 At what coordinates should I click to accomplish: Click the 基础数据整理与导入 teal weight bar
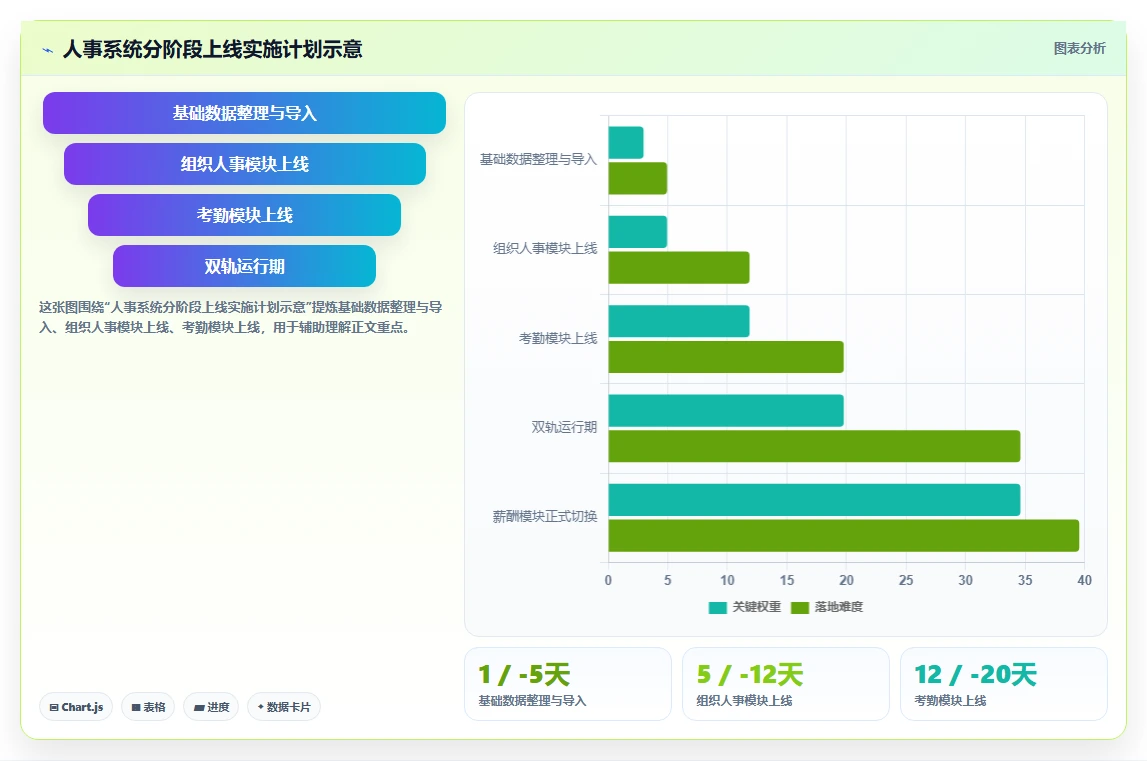coord(625,143)
